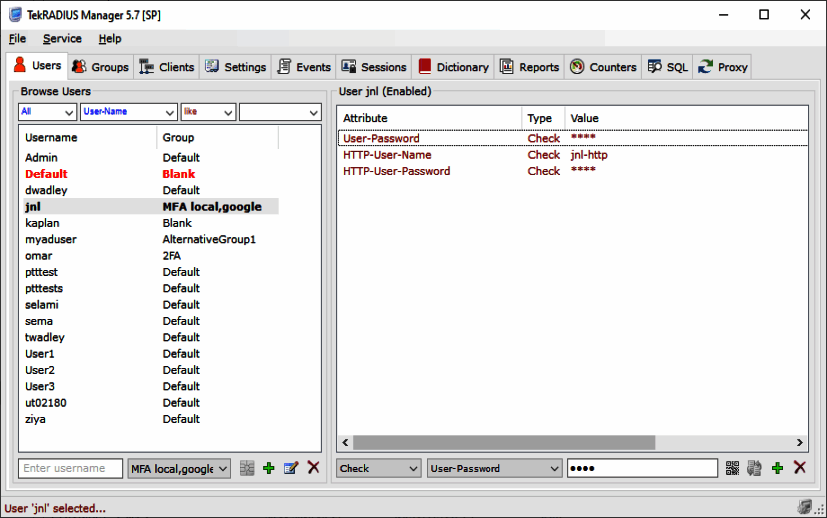This screenshot has height=518, width=827.
Task: Add attribute with green plus icon
Action: coord(777,468)
